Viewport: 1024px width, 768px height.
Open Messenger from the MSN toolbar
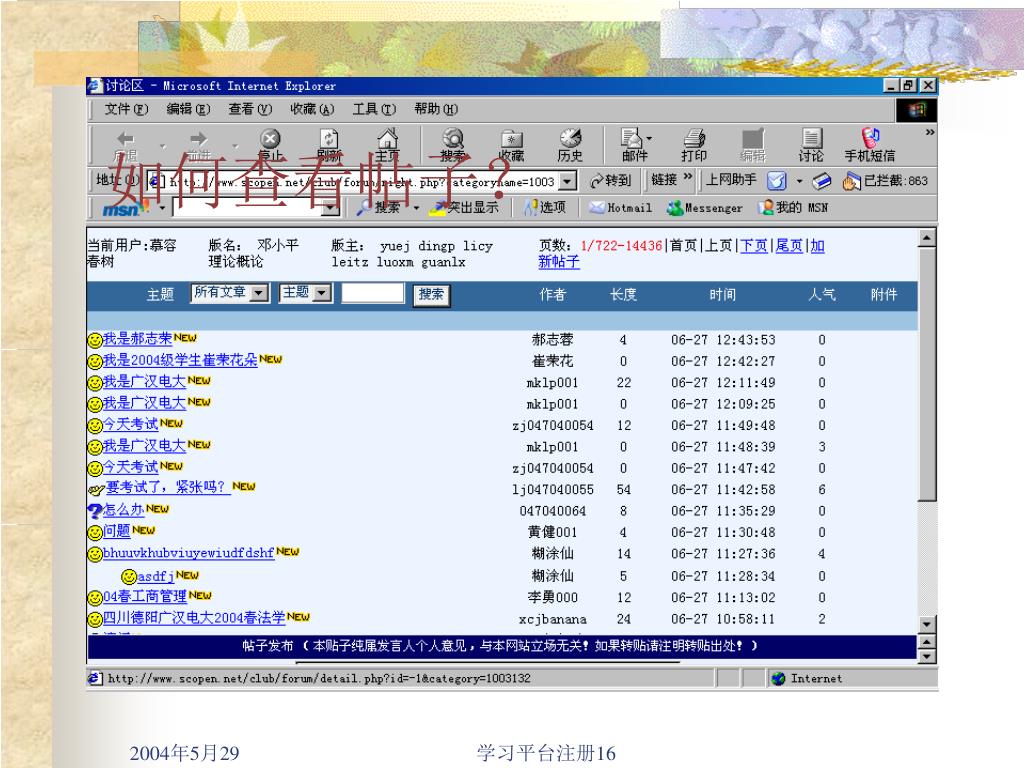coord(705,208)
